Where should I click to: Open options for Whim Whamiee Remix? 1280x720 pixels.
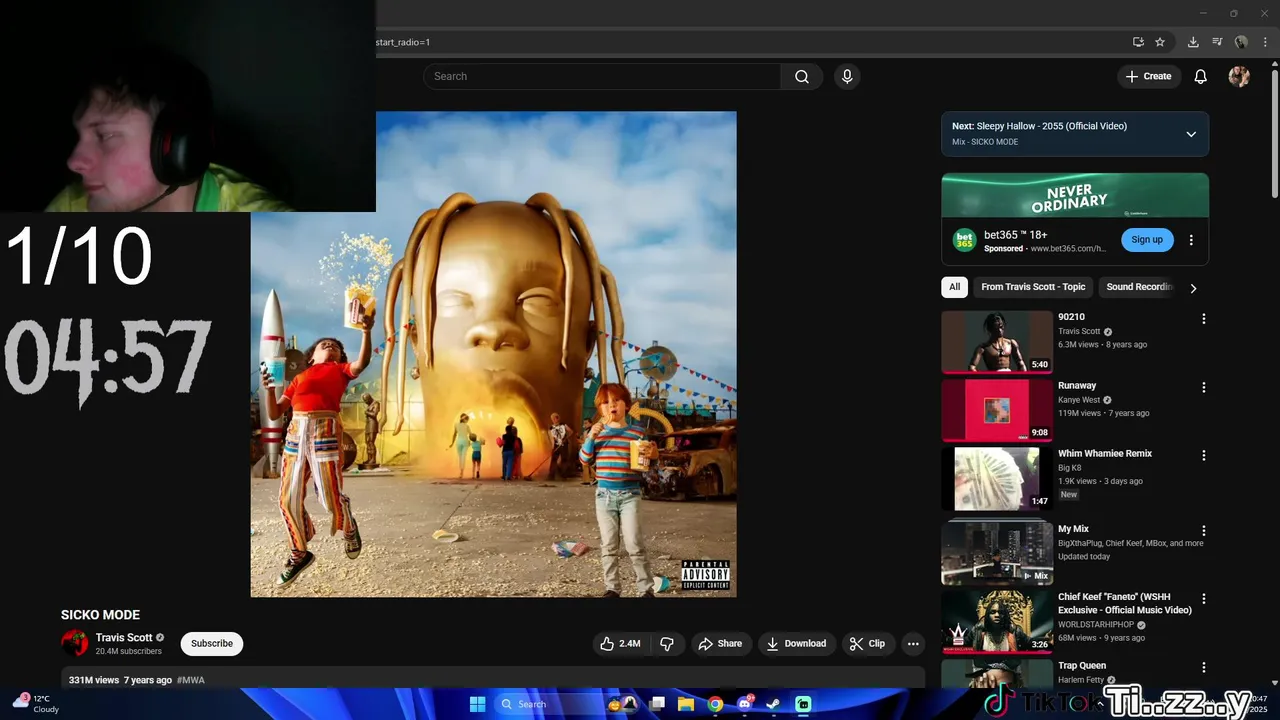click(x=1204, y=455)
